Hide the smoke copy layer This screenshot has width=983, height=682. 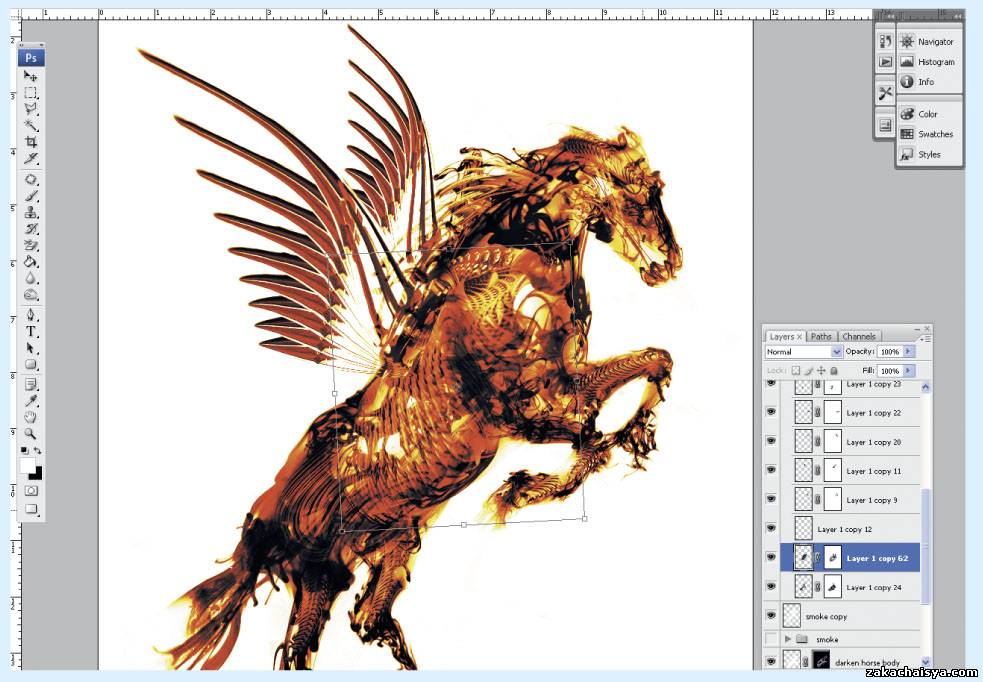coord(771,616)
